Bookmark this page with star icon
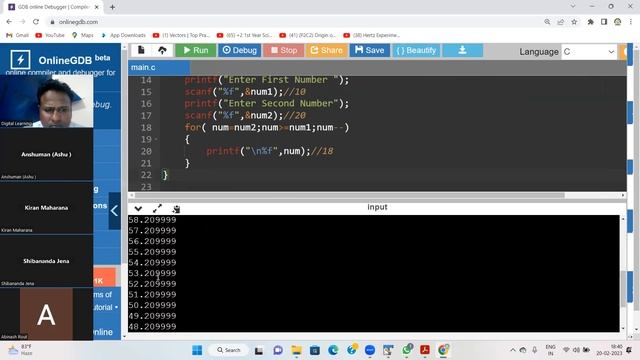 [x=574, y=22]
